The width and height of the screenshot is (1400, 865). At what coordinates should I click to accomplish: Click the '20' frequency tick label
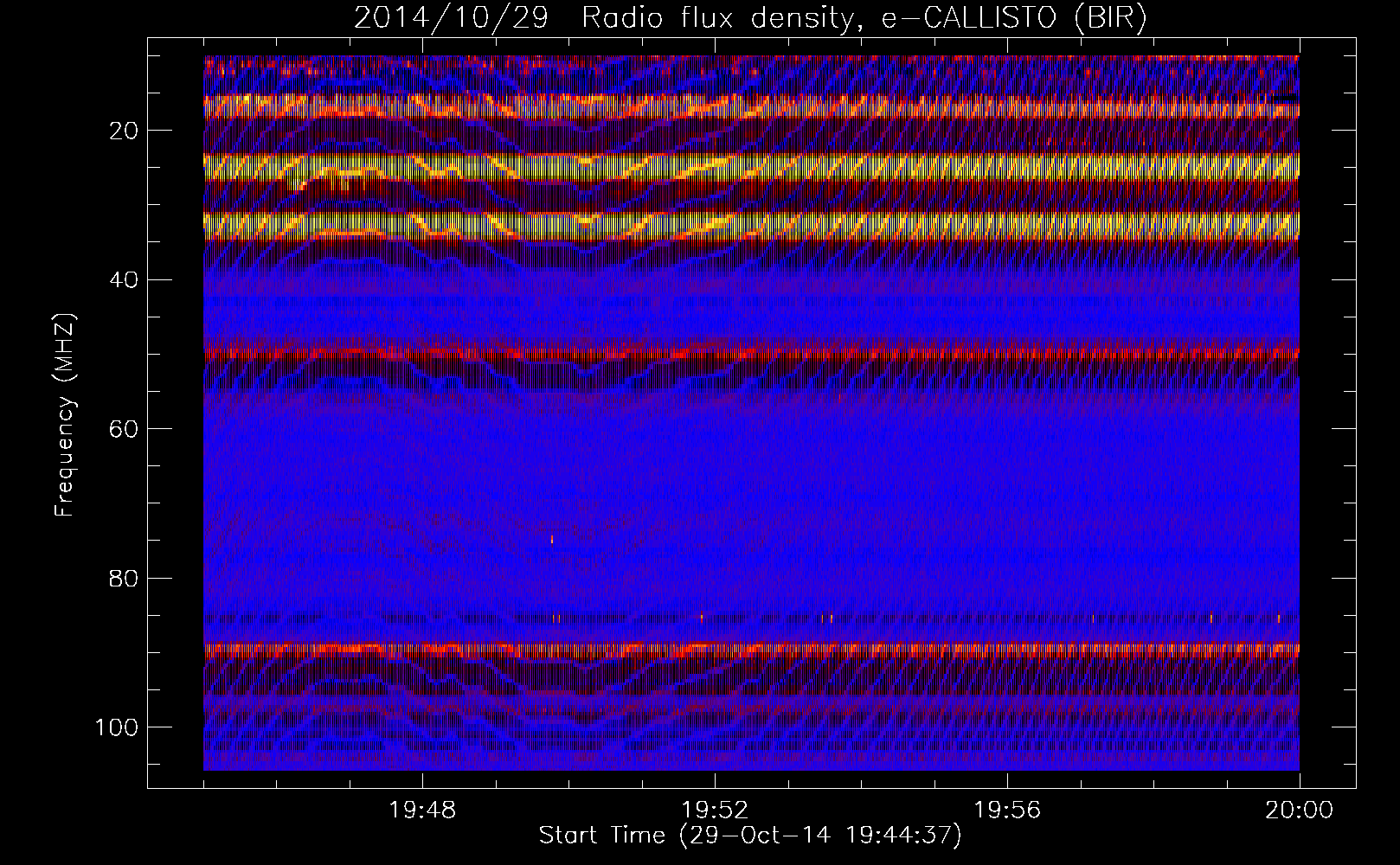click(124, 131)
